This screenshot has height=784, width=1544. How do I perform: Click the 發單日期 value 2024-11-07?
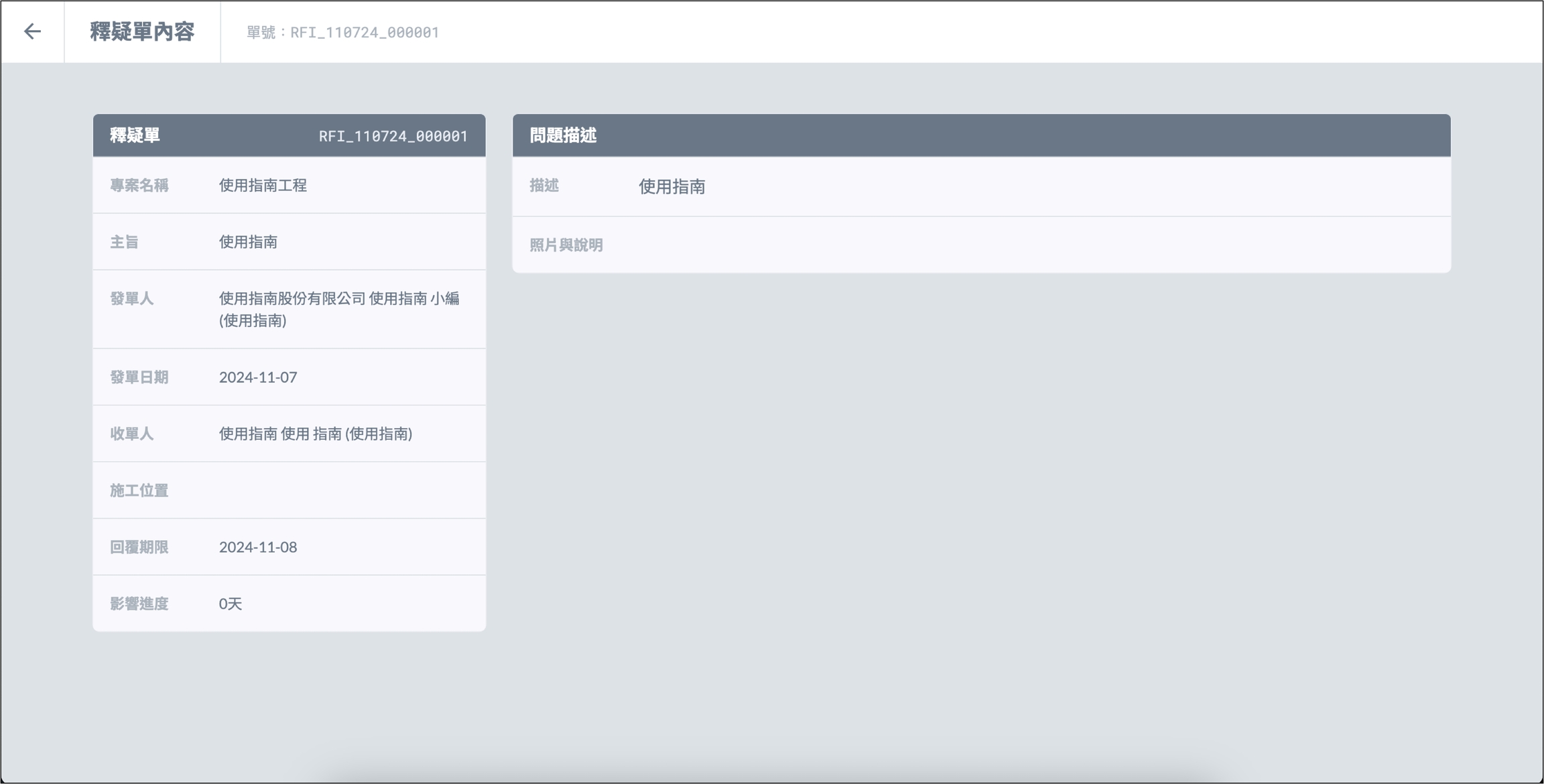click(258, 377)
